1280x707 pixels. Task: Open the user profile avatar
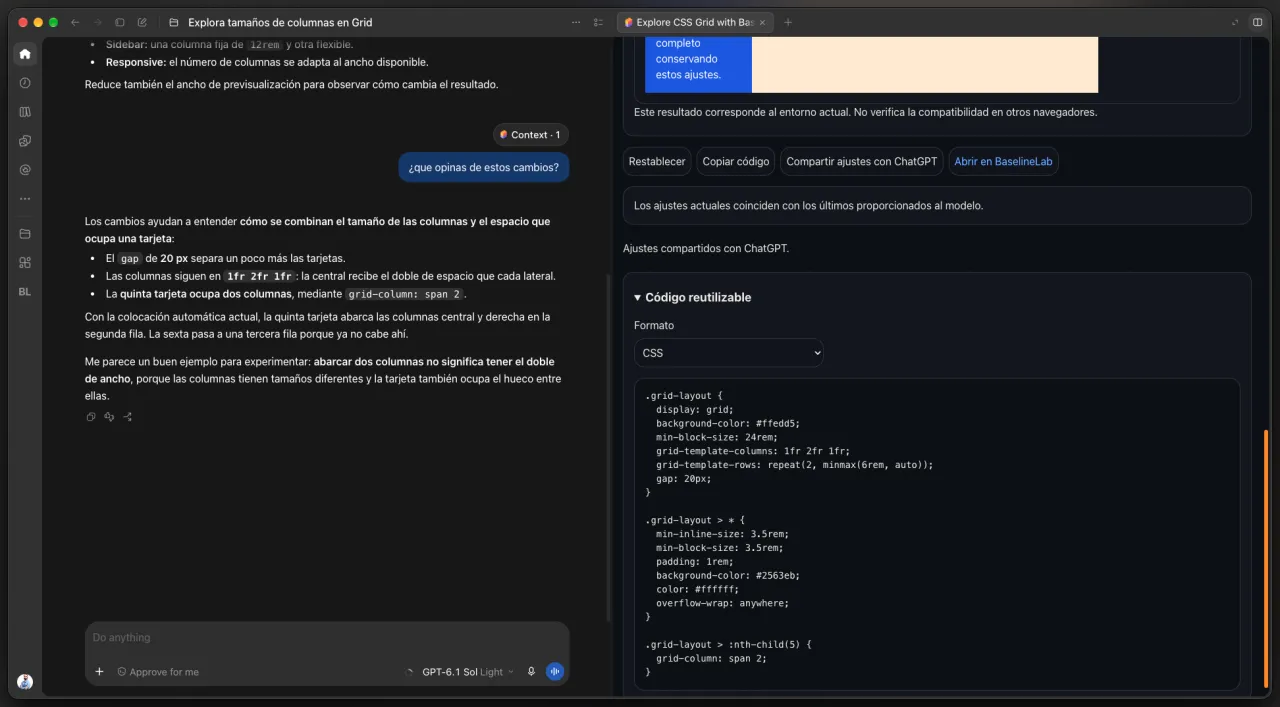tap(25, 681)
